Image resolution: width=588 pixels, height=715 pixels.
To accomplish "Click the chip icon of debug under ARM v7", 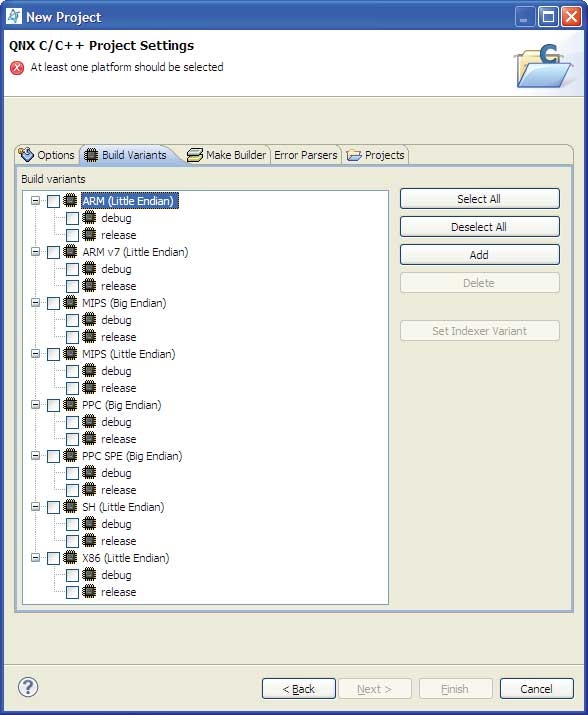I will point(89,269).
